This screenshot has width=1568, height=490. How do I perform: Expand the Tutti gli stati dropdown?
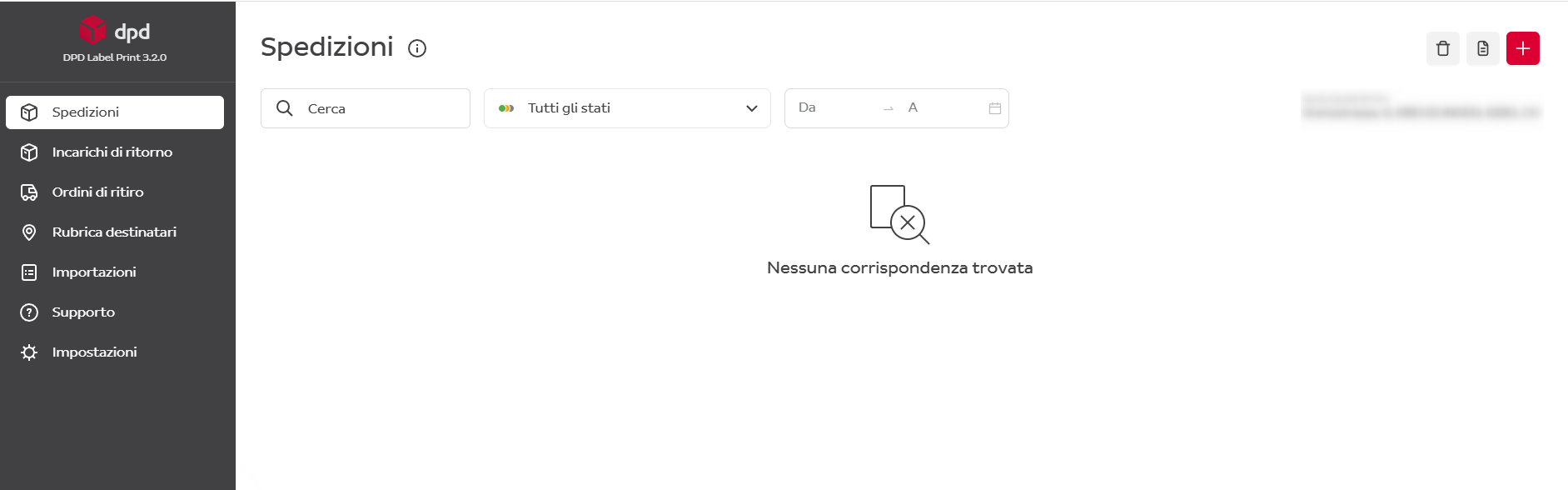(627, 108)
